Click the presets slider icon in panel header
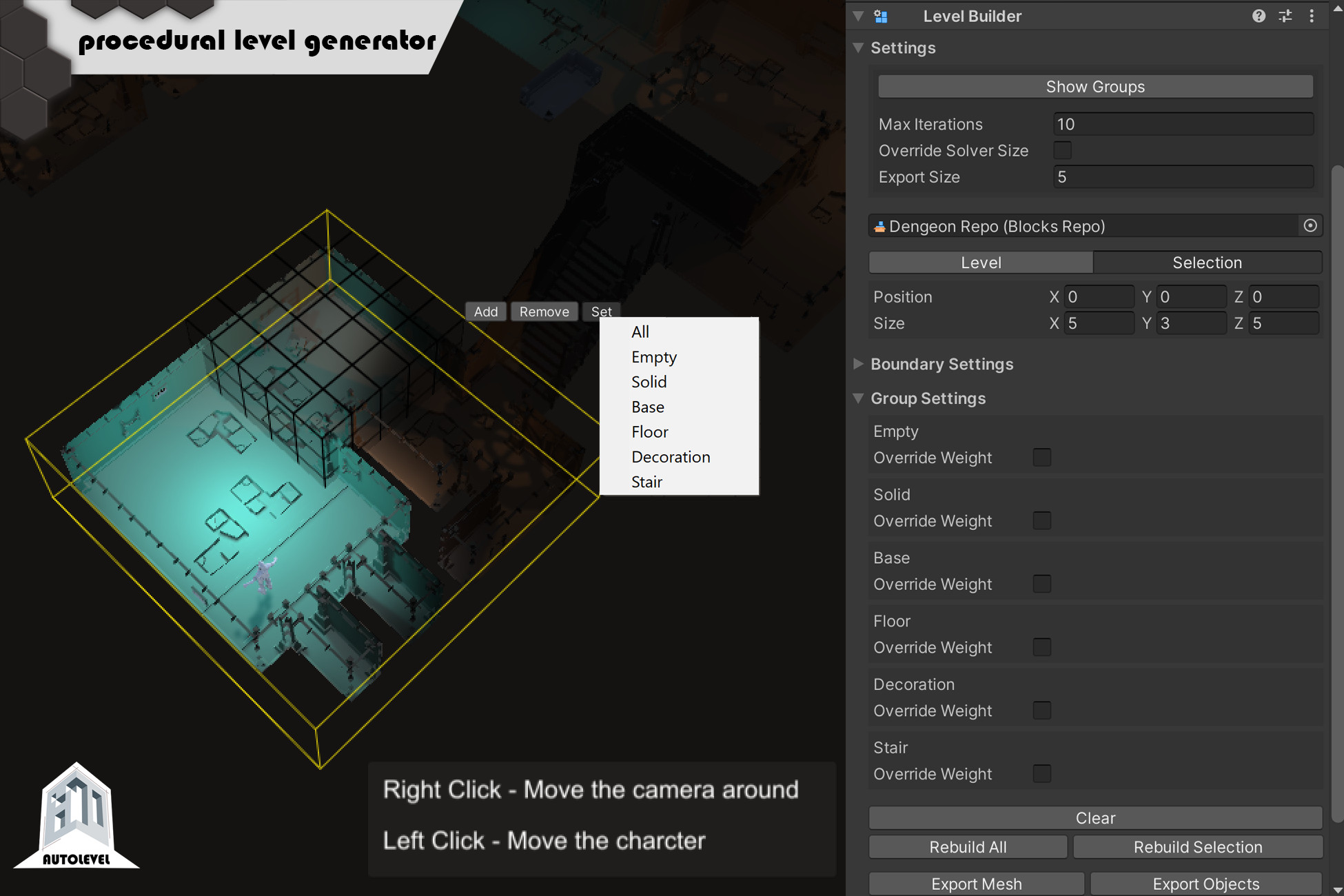This screenshot has height=896, width=1344. [1285, 16]
